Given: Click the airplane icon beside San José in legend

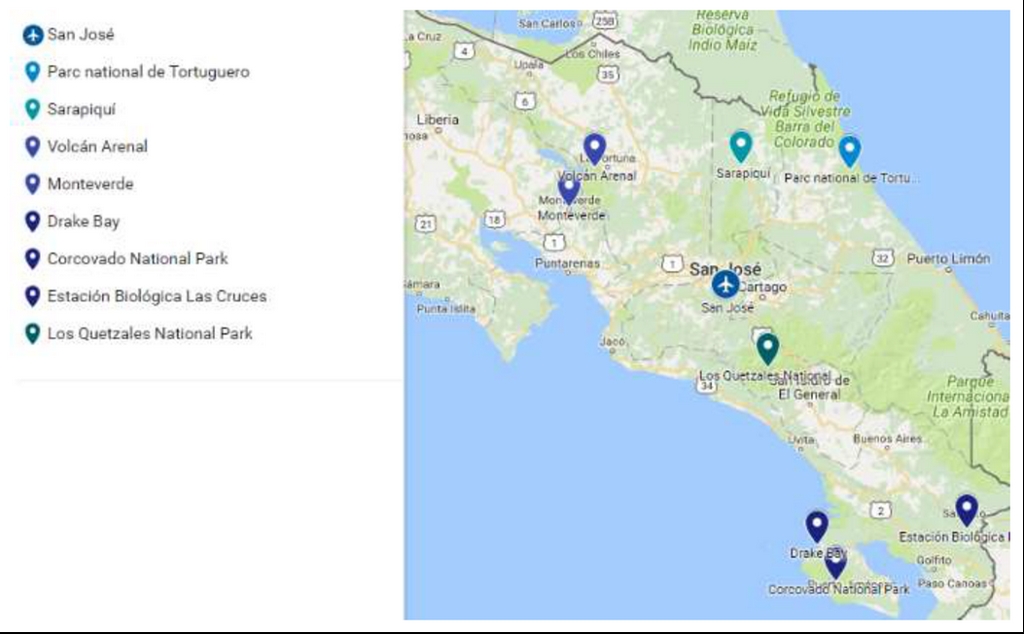Looking at the screenshot, I should [x=33, y=35].
